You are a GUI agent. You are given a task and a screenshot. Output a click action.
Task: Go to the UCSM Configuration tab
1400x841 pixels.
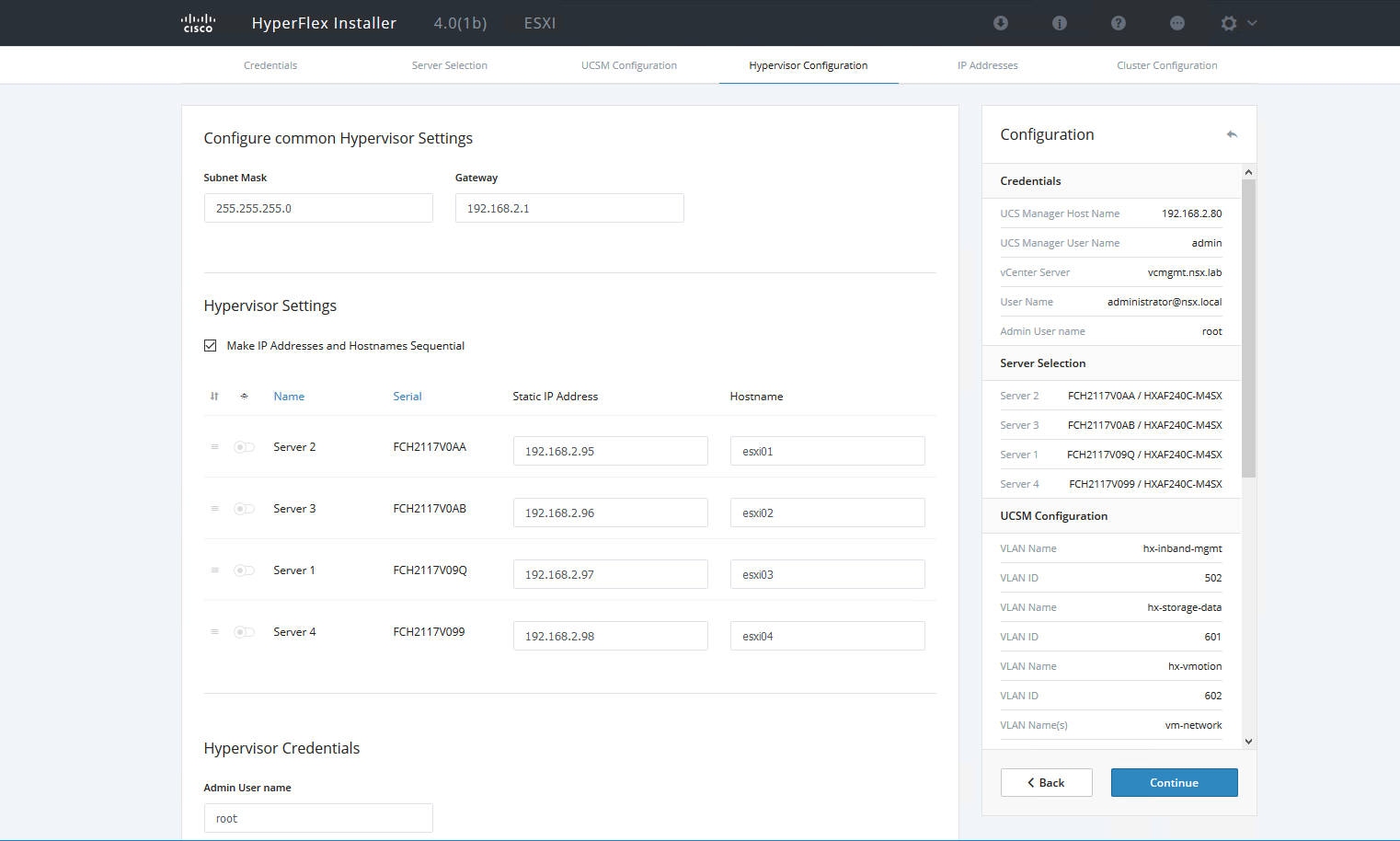[629, 65]
